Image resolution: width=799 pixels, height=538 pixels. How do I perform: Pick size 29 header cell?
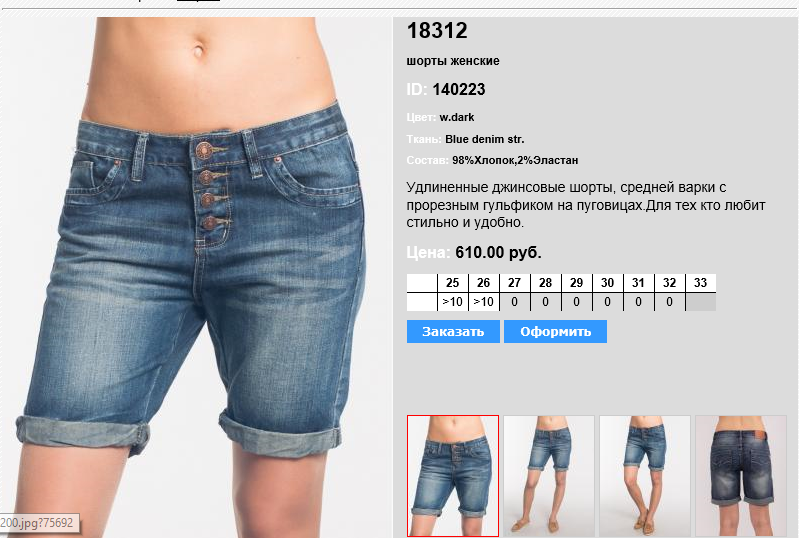[x=576, y=283]
